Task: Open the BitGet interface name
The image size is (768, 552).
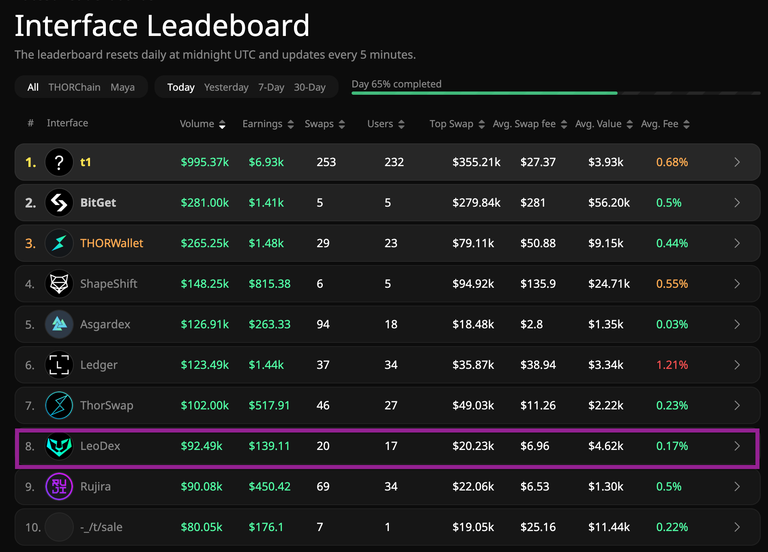Action: coord(98,203)
